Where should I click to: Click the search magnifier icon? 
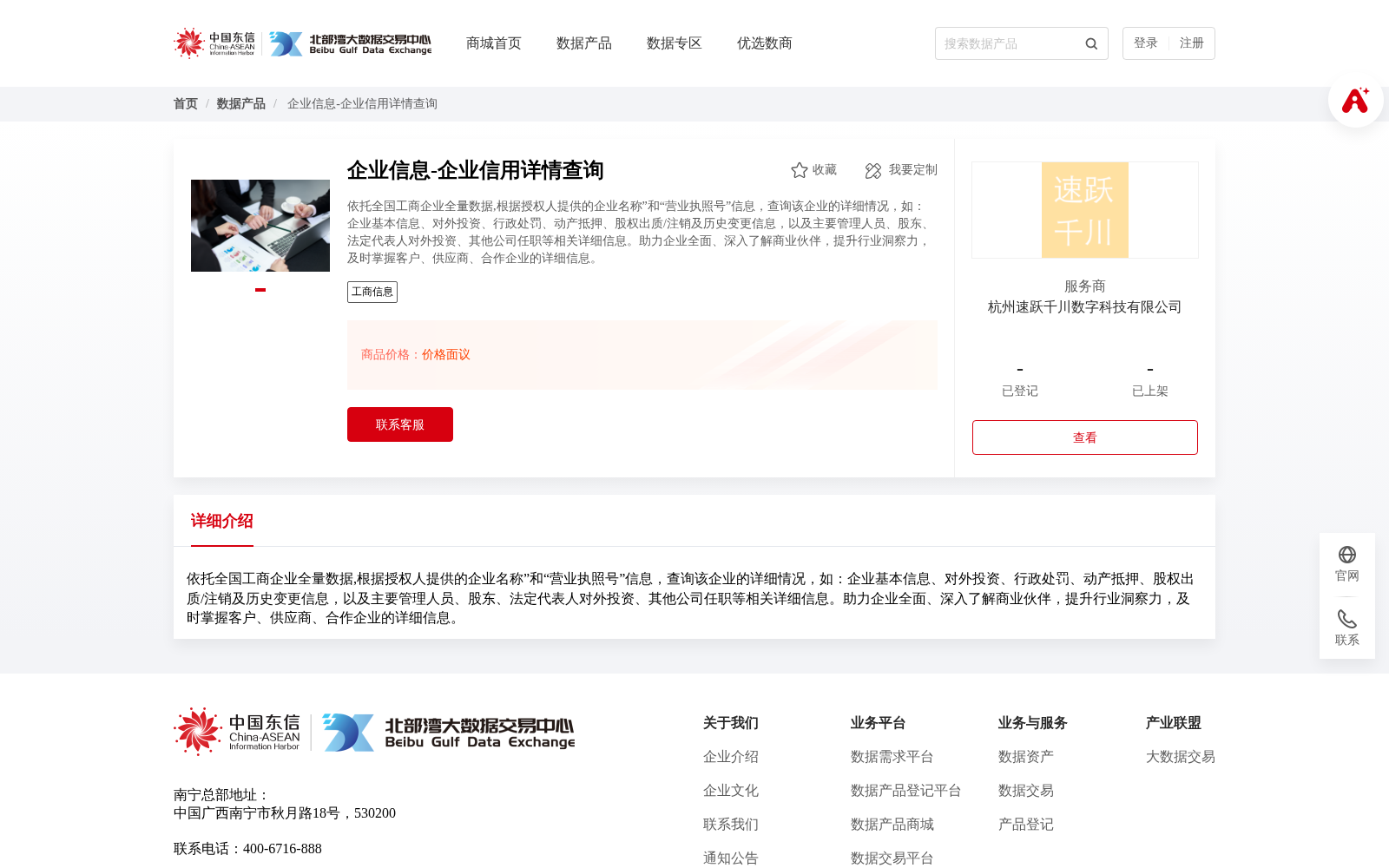click(1091, 43)
